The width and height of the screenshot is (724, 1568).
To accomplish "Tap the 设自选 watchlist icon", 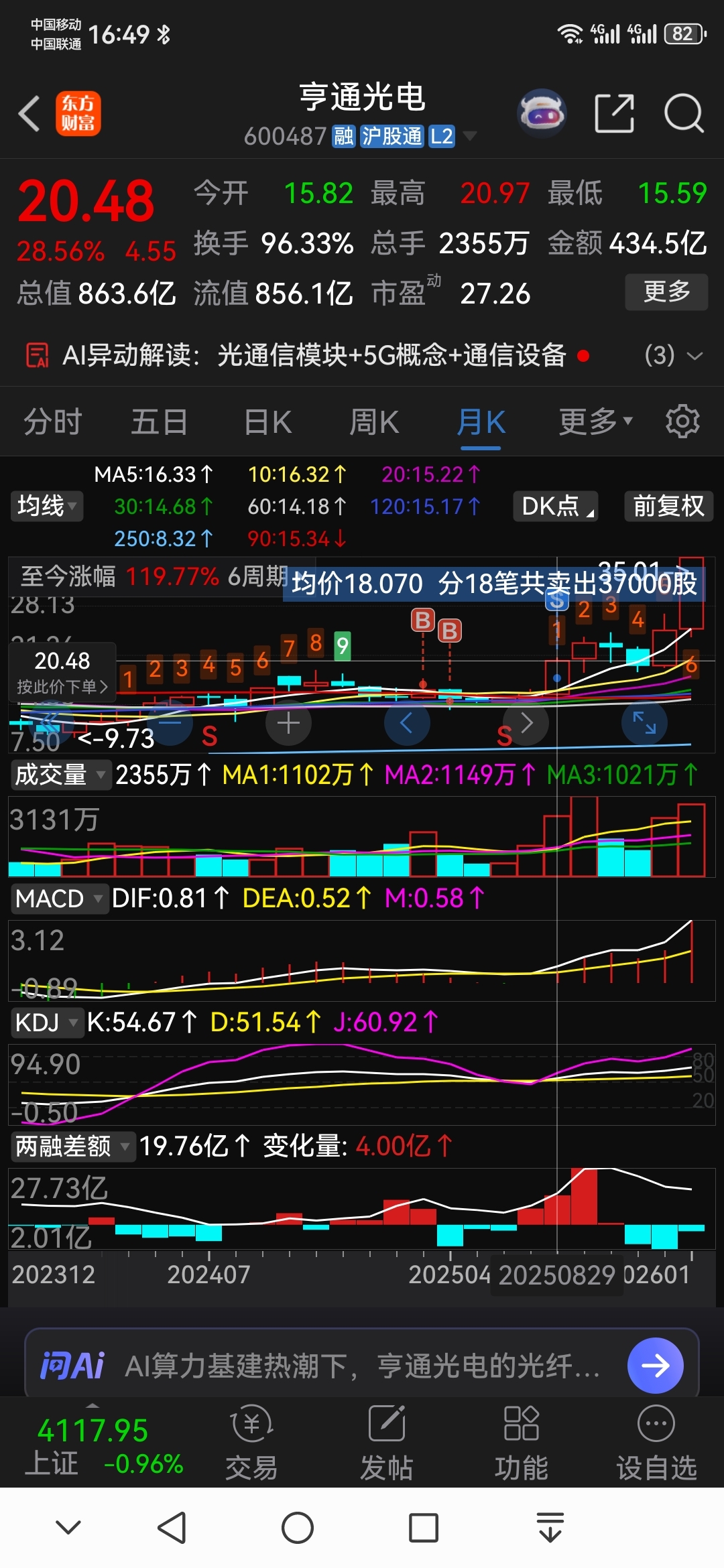I will point(656,1423).
